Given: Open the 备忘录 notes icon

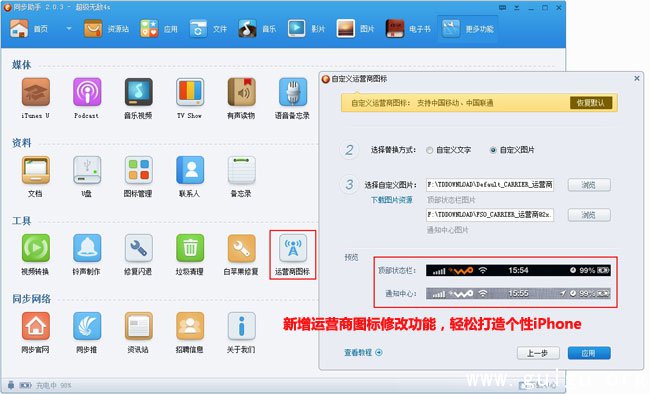Looking at the screenshot, I should coord(241,170).
